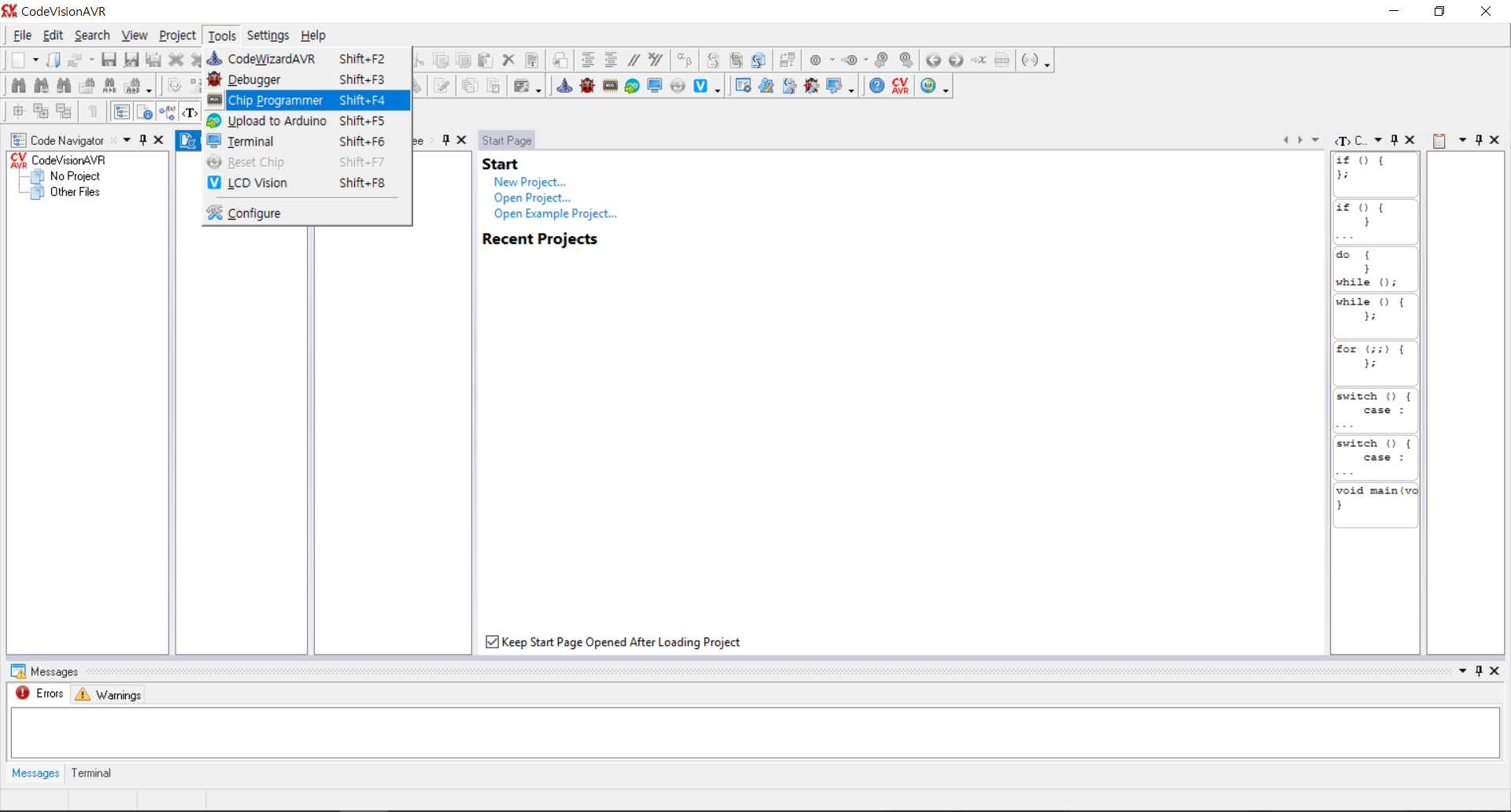The height and width of the screenshot is (812, 1511).
Task: Open the Messages panel dropdown arrow
Action: [x=1463, y=671]
